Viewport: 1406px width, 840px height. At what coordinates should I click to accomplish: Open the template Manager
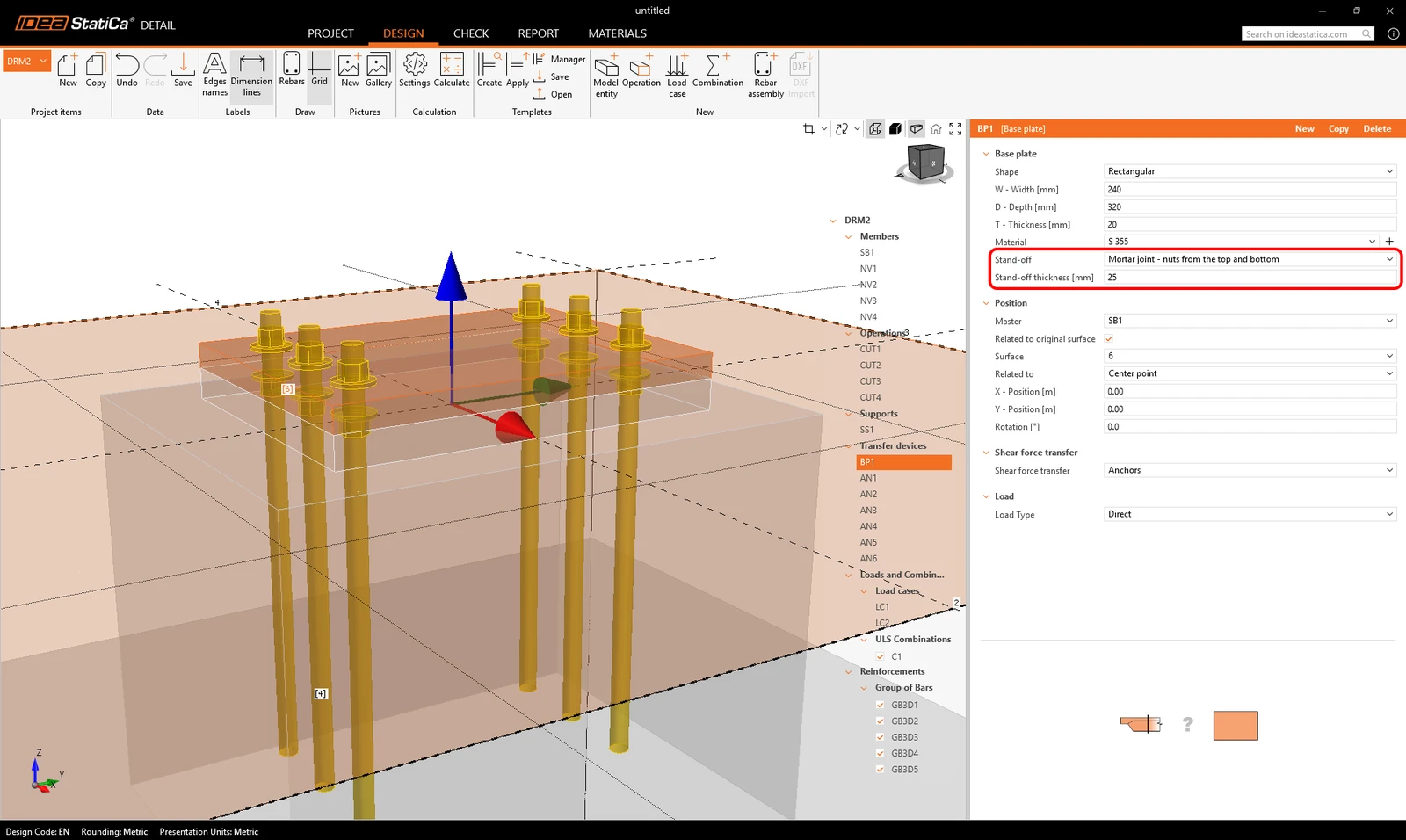pyautogui.click(x=559, y=59)
